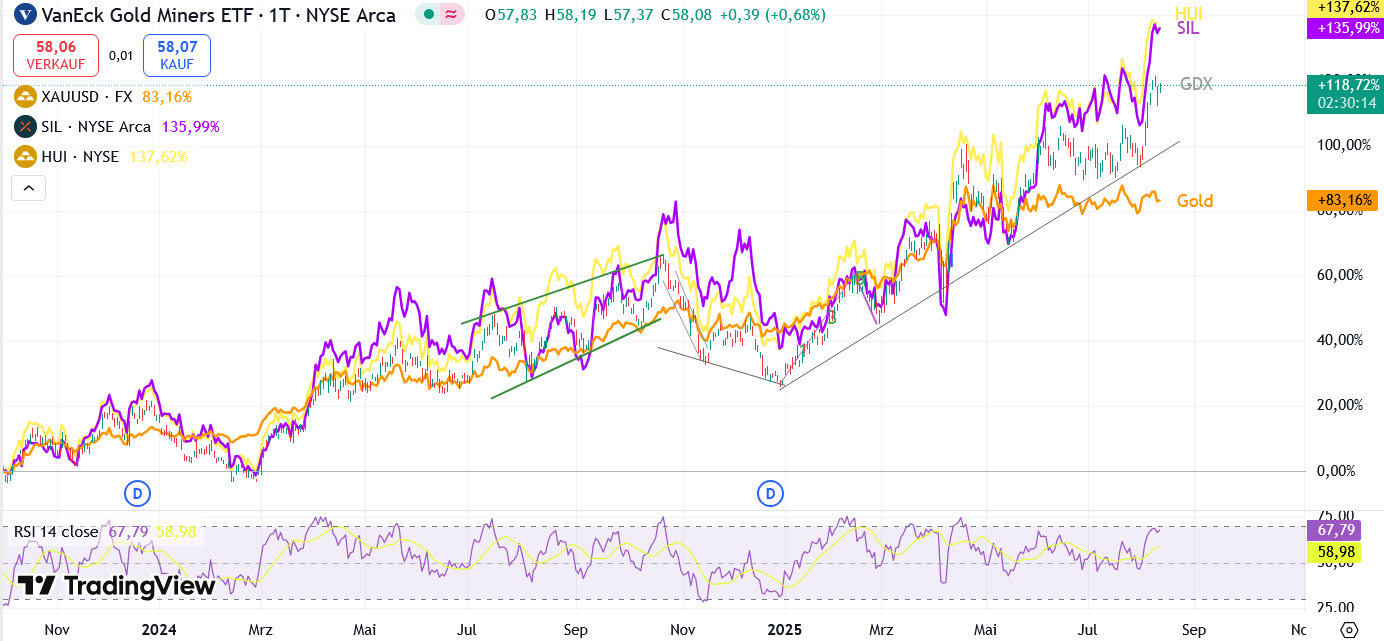This screenshot has height=641, width=1384.
Task: Click the dividend D marker near 2025
Action: point(770,492)
